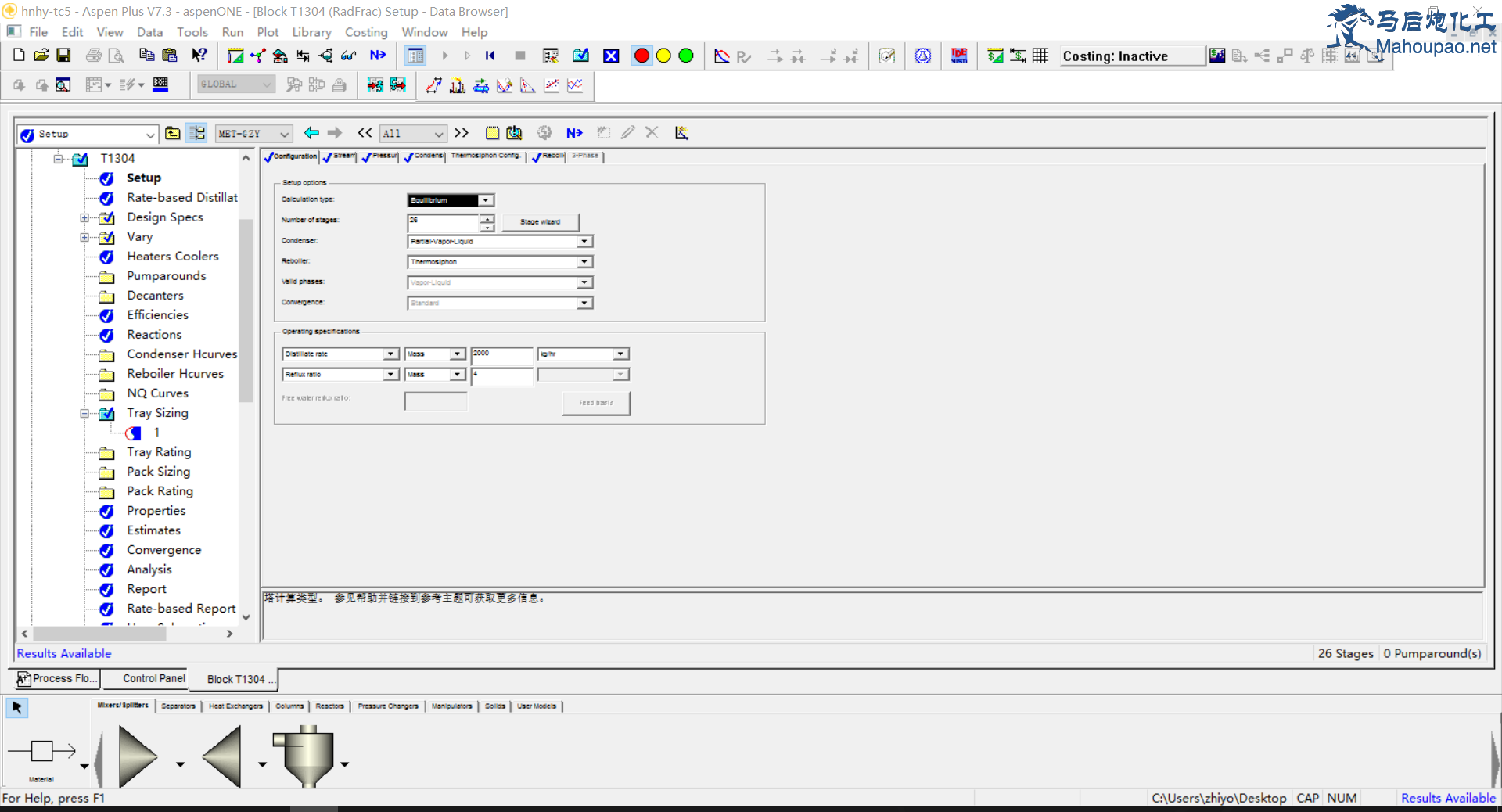Image resolution: width=1502 pixels, height=812 pixels.
Task: Click the Material stream icon in the palette
Action: [41, 752]
